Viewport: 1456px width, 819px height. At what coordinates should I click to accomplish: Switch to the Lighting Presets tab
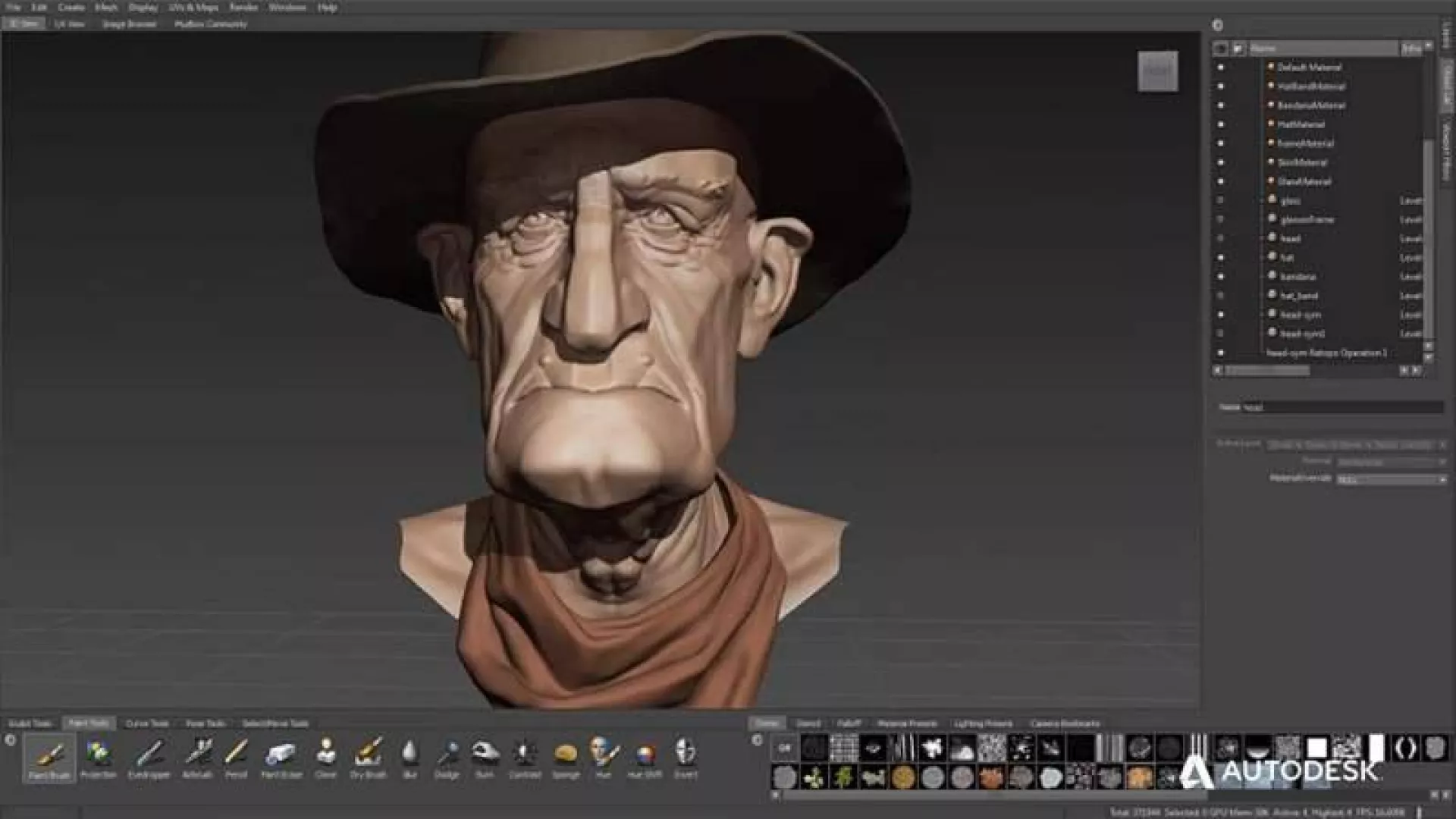click(x=983, y=723)
